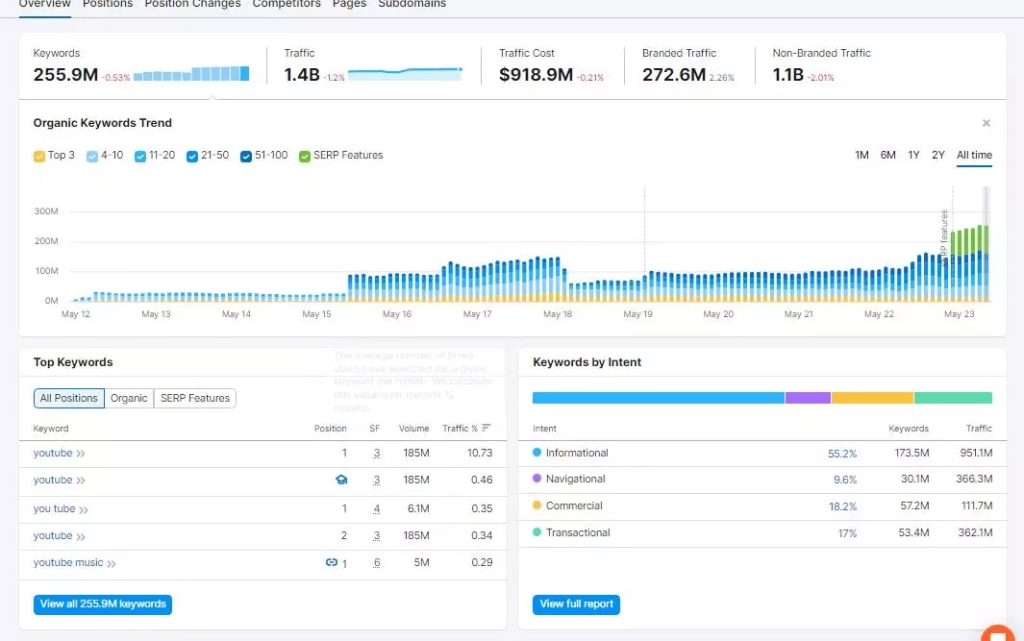1024x641 pixels.
Task: Select the All time range
Action: (x=974, y=155)
